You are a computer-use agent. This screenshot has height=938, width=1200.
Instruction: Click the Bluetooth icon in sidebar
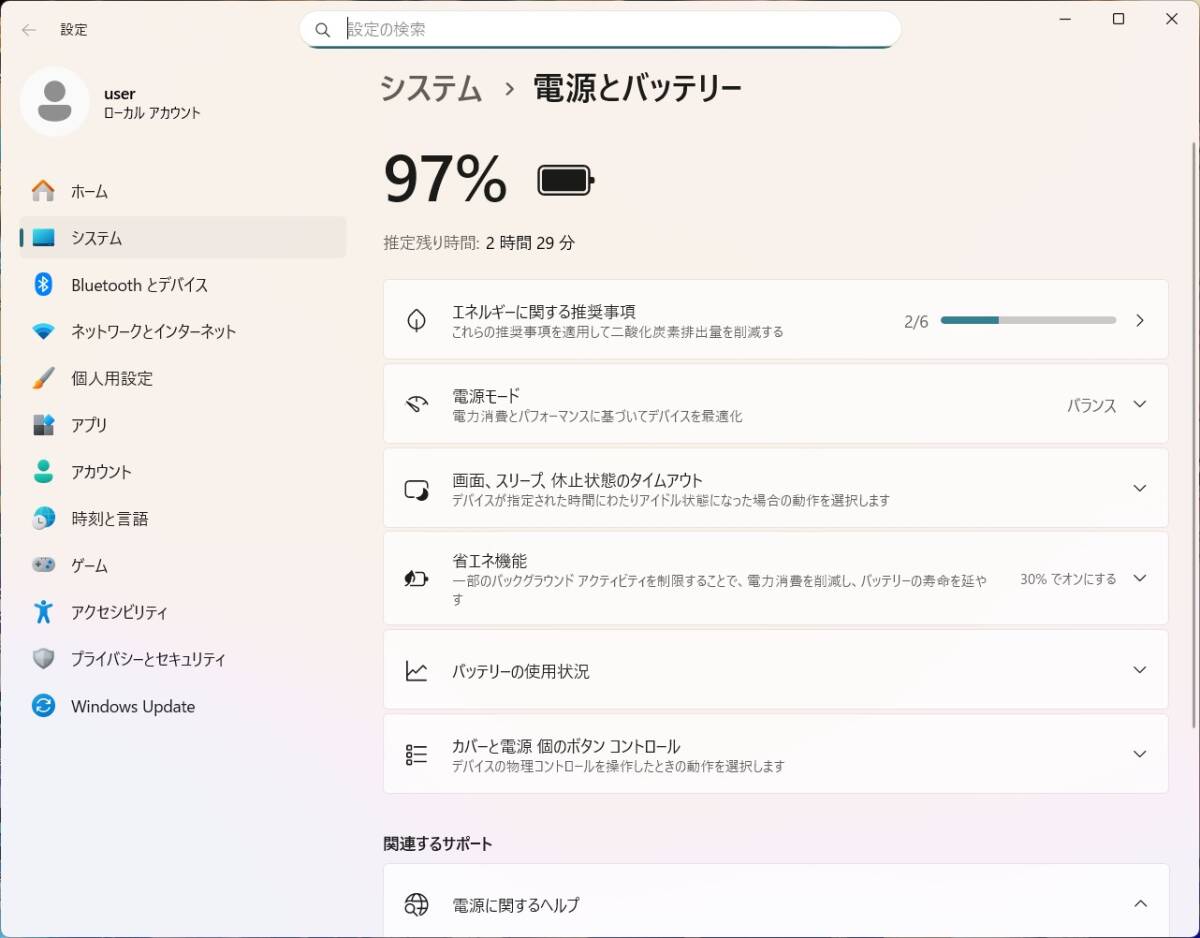click(x=43, y=285)
